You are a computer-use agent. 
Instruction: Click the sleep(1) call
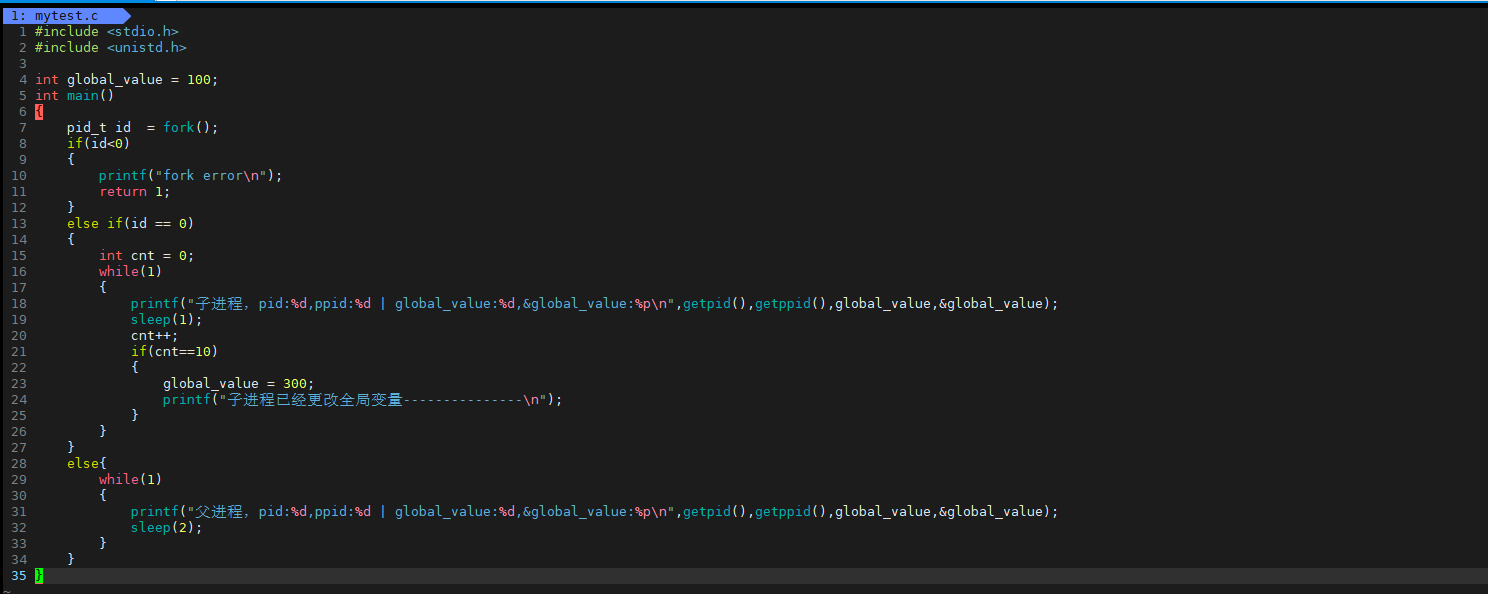coord(167,320)
